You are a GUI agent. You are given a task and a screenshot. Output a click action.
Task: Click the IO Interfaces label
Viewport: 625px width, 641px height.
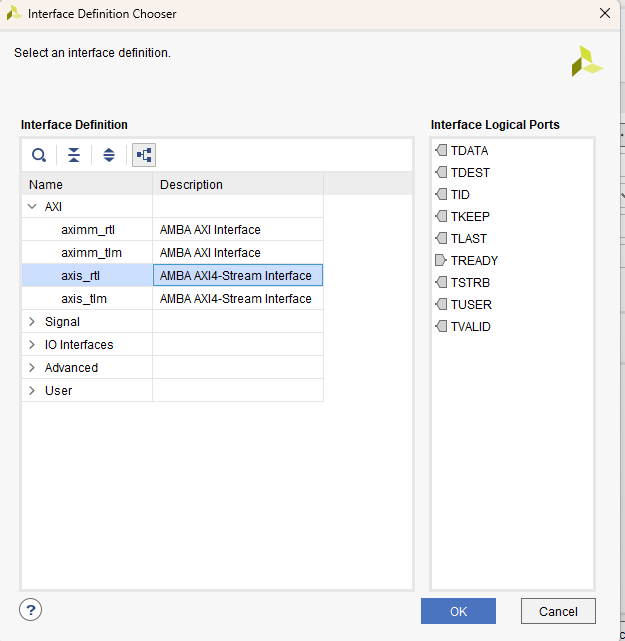[x=79, y=345]
